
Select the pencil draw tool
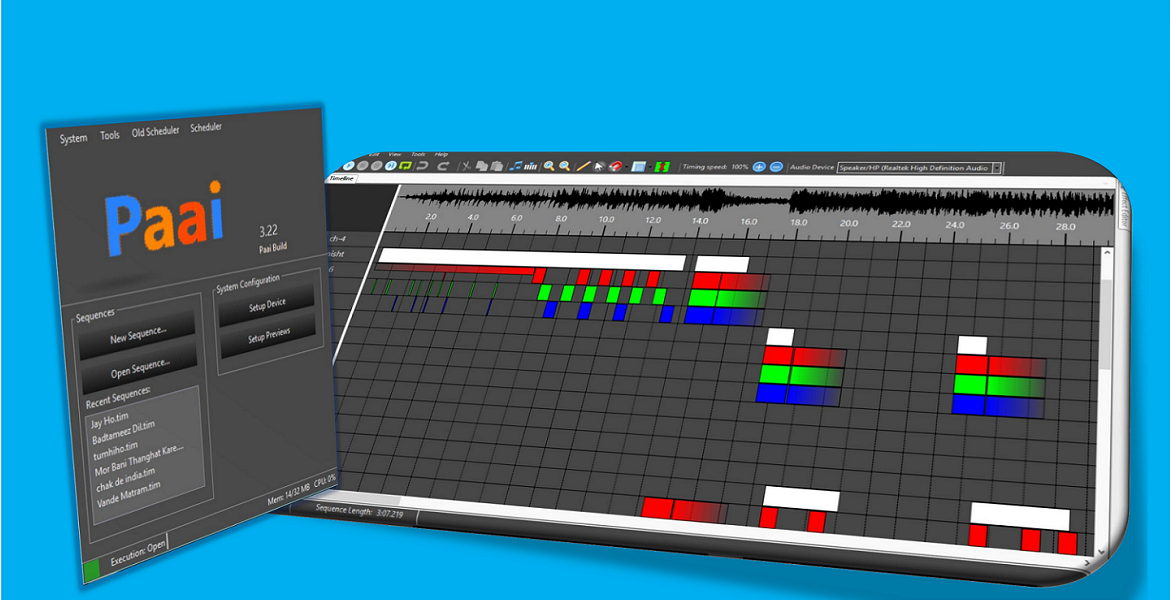click(x=584, y=166)
